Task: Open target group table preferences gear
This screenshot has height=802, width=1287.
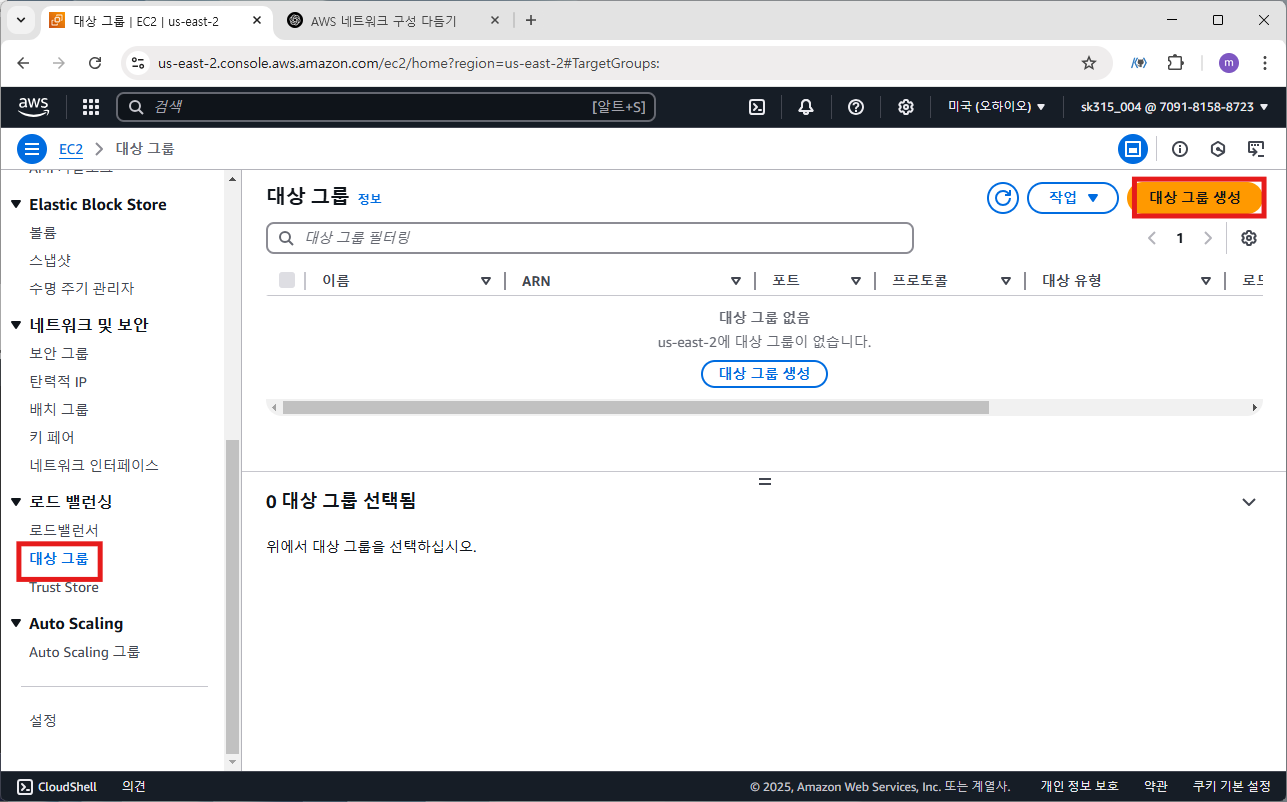Action: 1249,238
